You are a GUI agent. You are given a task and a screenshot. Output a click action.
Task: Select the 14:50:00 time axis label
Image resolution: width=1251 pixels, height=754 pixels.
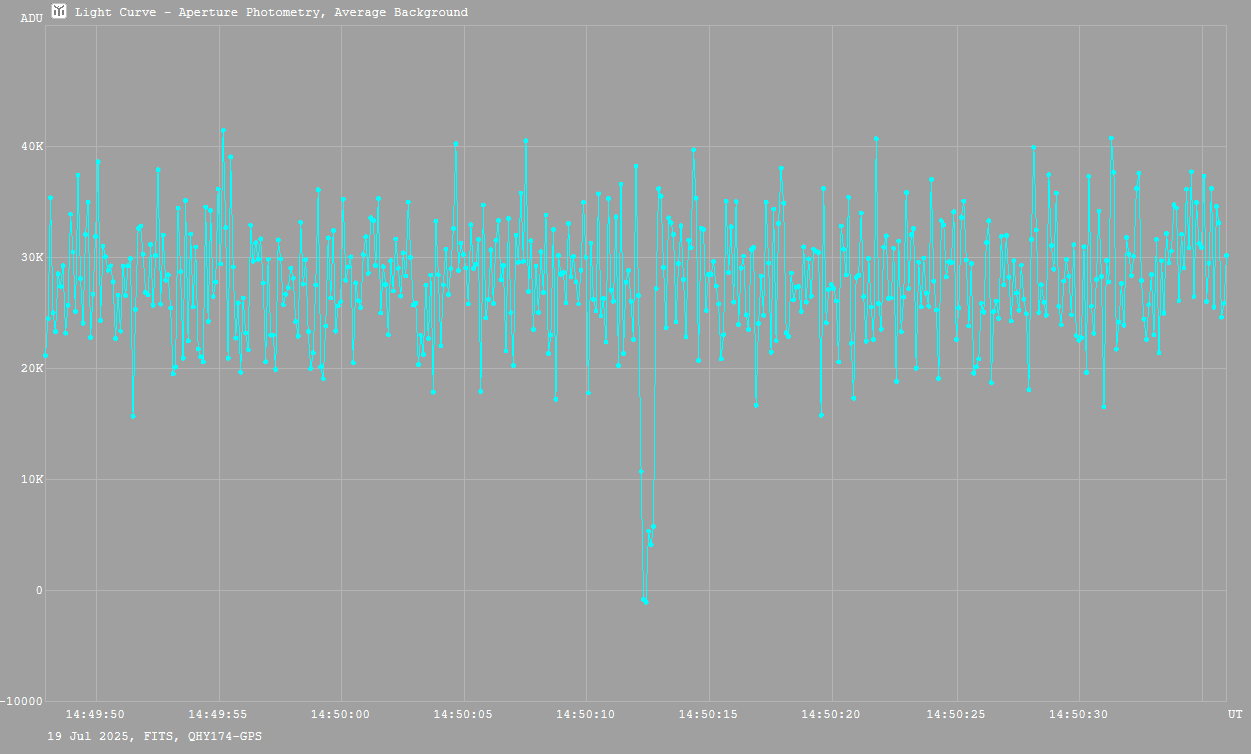point(340,714)
